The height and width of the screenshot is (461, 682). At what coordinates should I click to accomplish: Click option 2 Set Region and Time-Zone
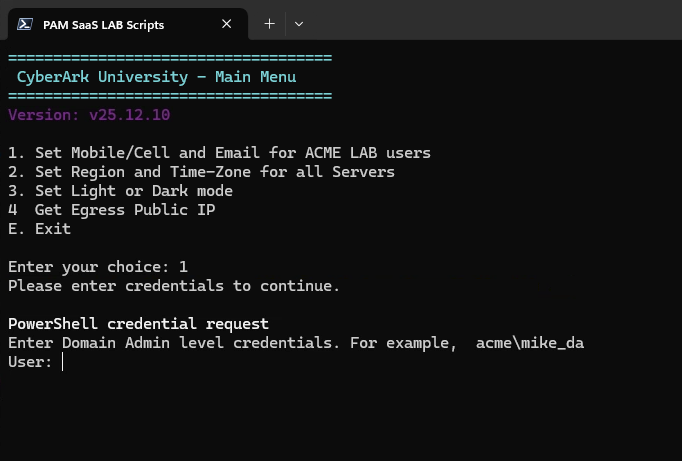pyautogui.click(x=201, y=172)
